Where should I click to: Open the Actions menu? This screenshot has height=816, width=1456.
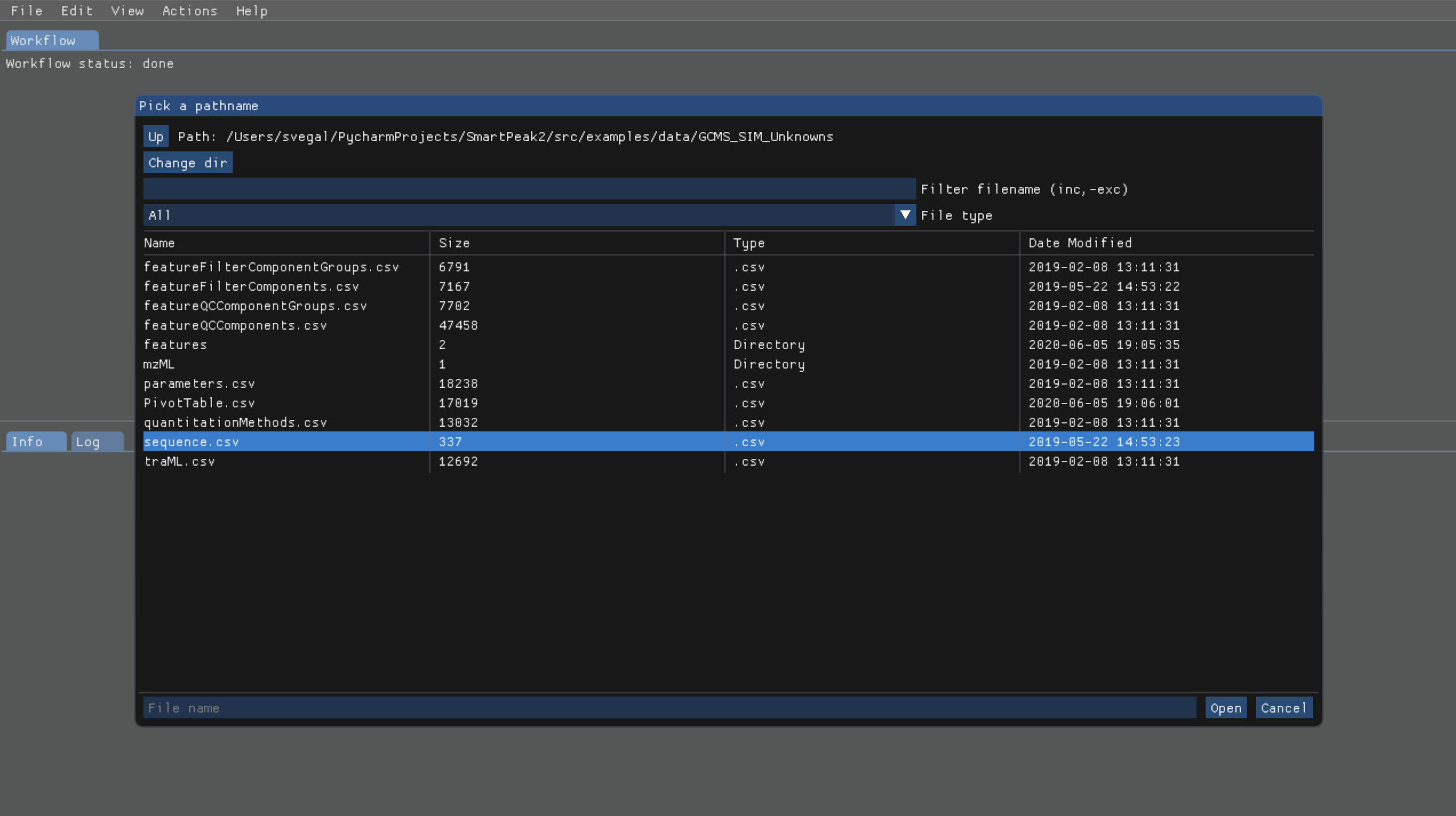(x=189, y=11)
